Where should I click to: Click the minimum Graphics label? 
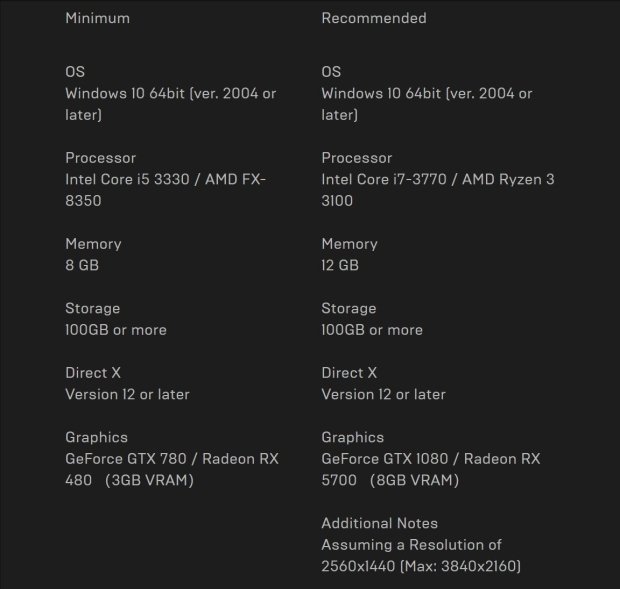click(x=96, y=438)
